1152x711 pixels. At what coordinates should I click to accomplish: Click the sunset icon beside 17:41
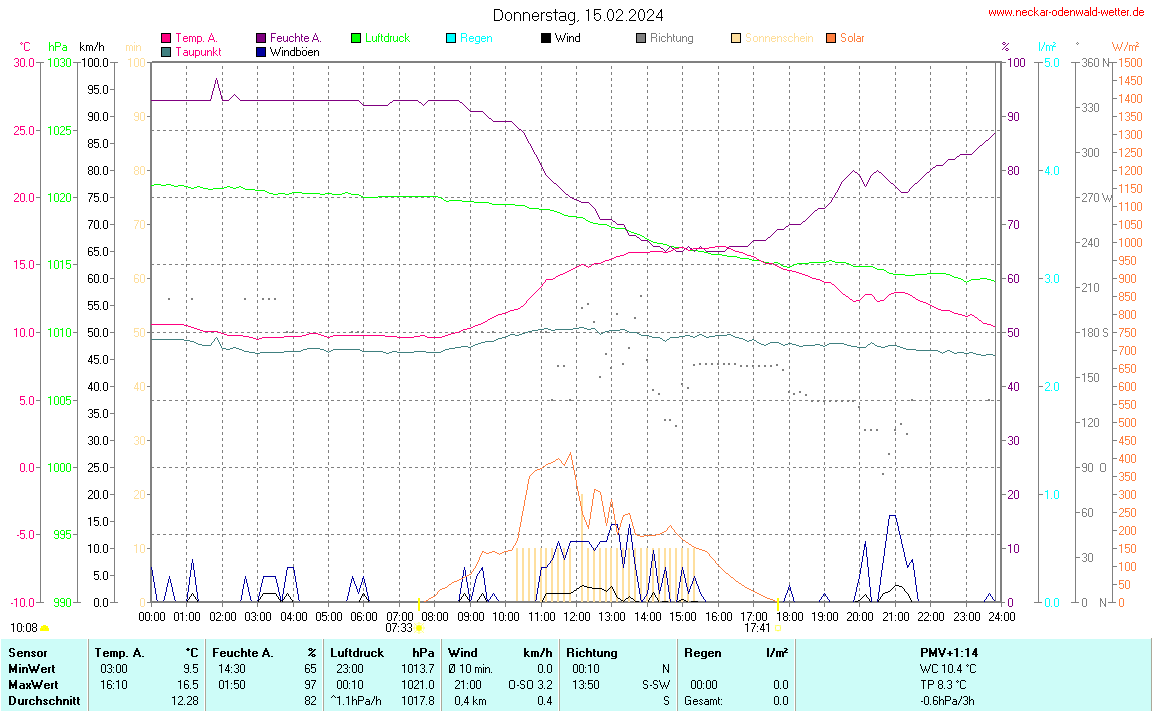point(779,628)
